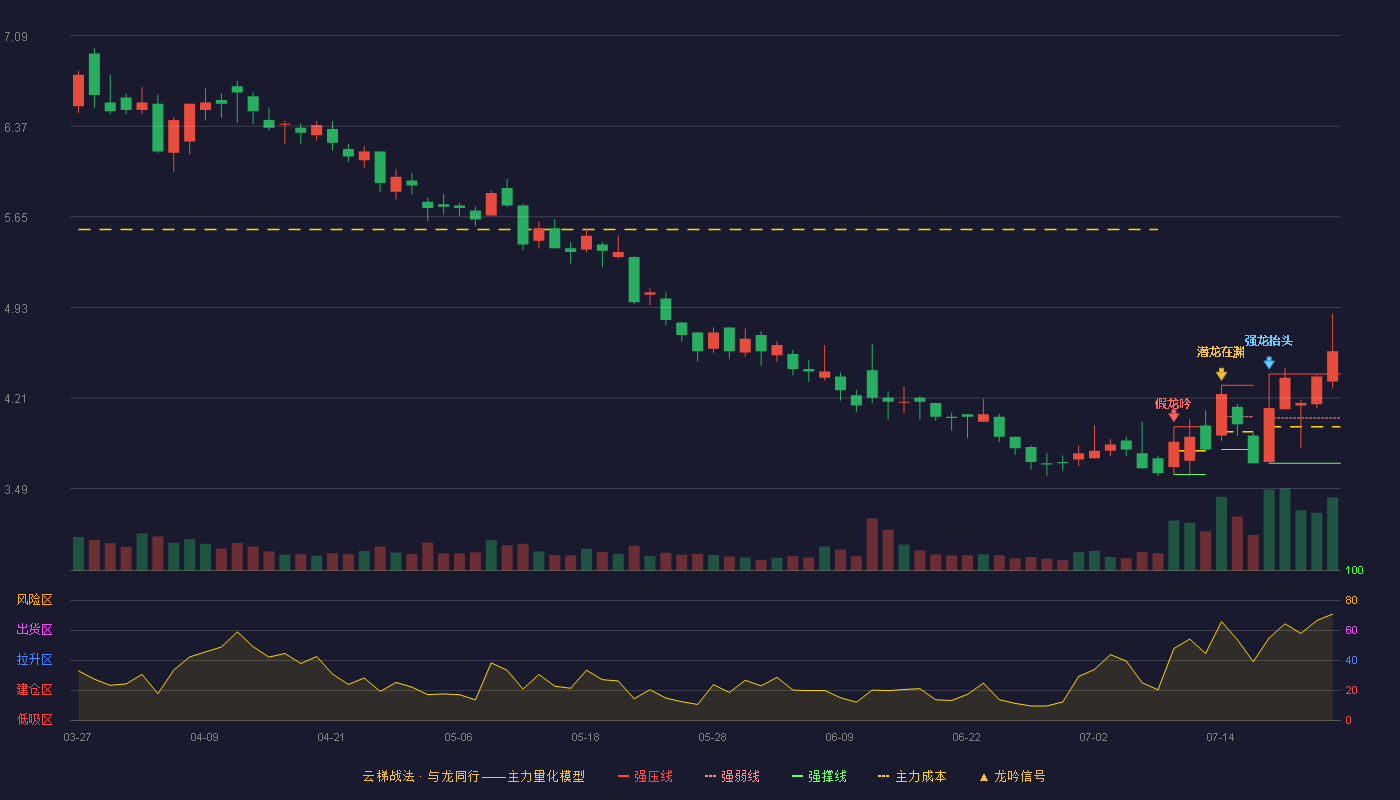Click the 03-27 date label
The image size is (1400, 800).
coord(77,737)
